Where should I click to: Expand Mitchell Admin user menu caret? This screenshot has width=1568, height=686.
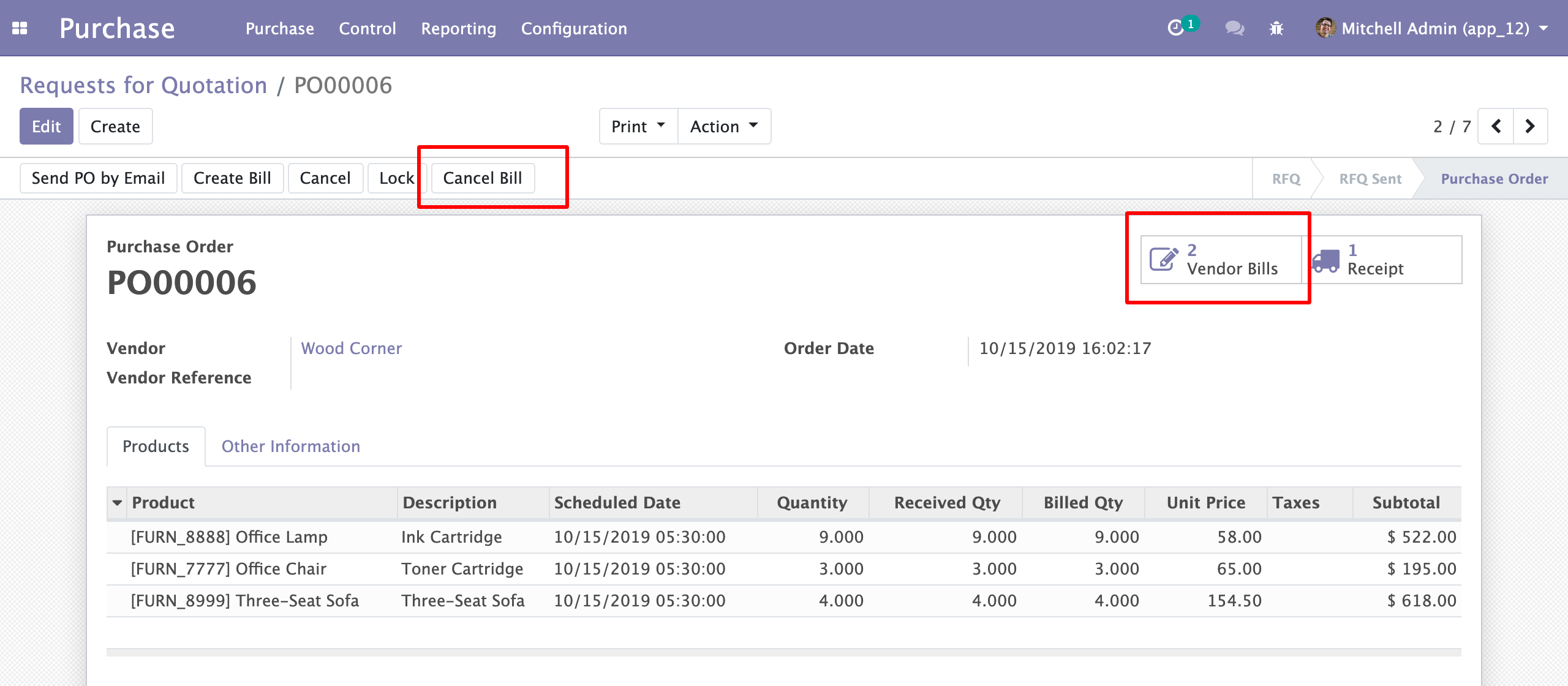[1544, 28]
